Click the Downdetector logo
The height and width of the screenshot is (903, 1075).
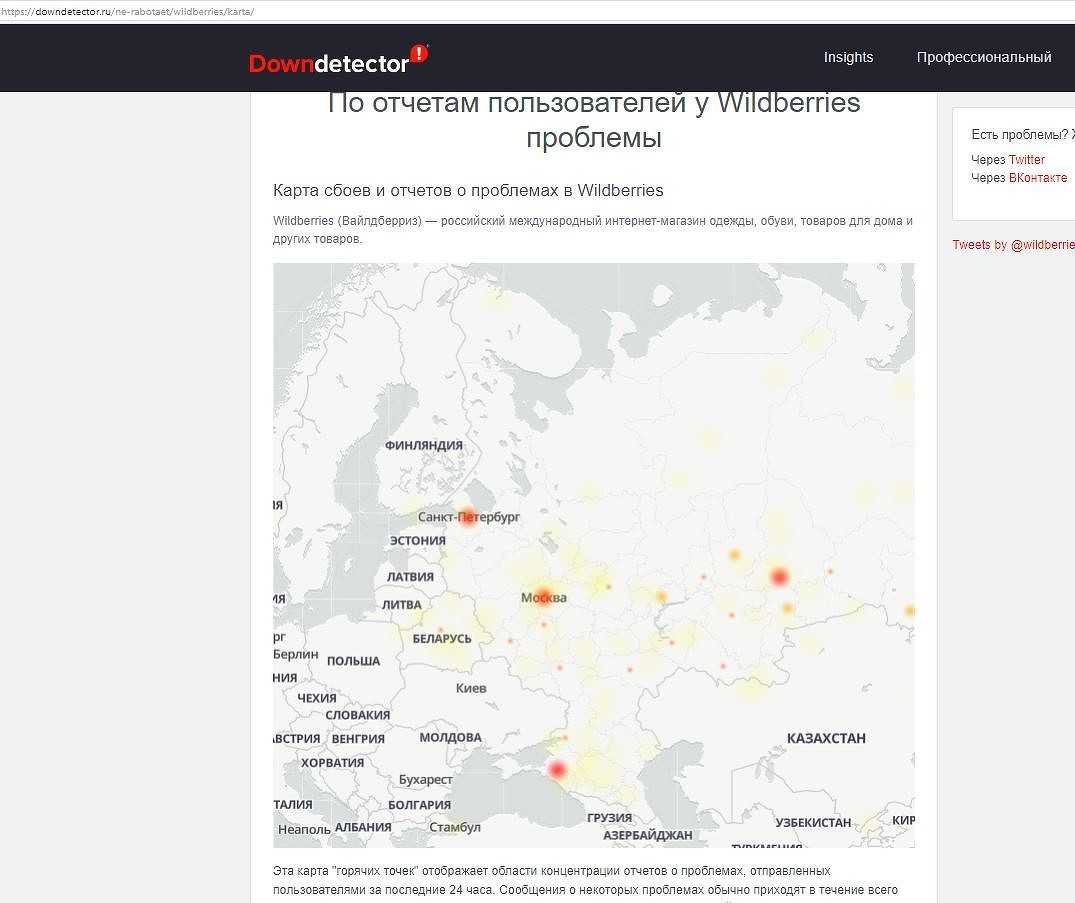coord(338,60)
